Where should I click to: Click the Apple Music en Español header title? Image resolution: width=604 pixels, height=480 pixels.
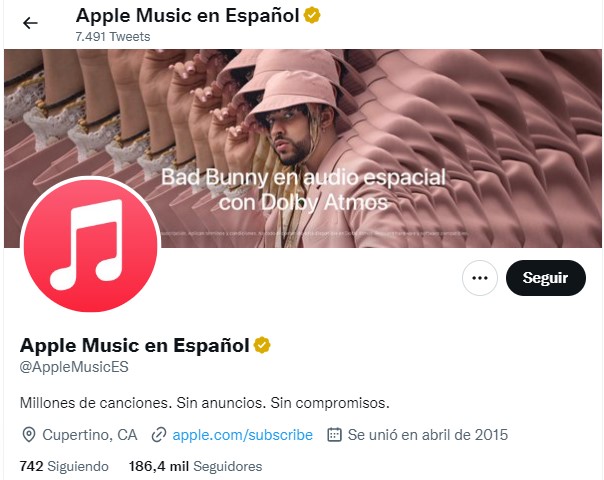point(188,16)
